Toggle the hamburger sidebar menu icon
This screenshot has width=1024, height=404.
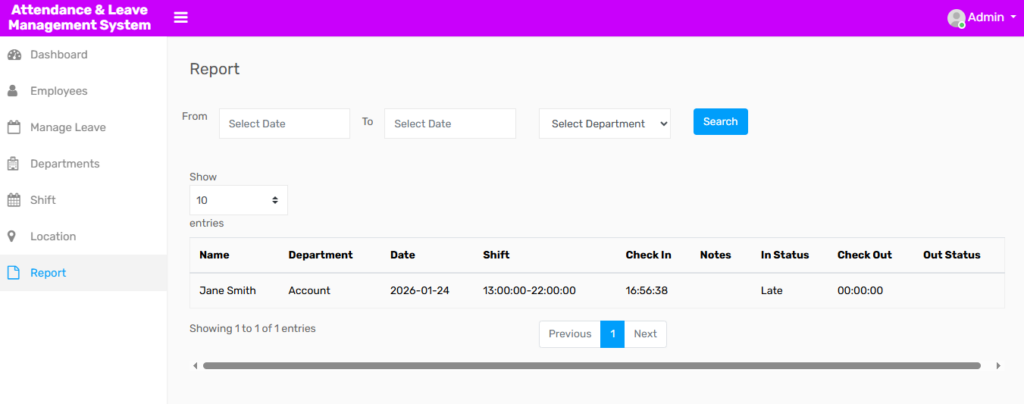click(181, 18)
